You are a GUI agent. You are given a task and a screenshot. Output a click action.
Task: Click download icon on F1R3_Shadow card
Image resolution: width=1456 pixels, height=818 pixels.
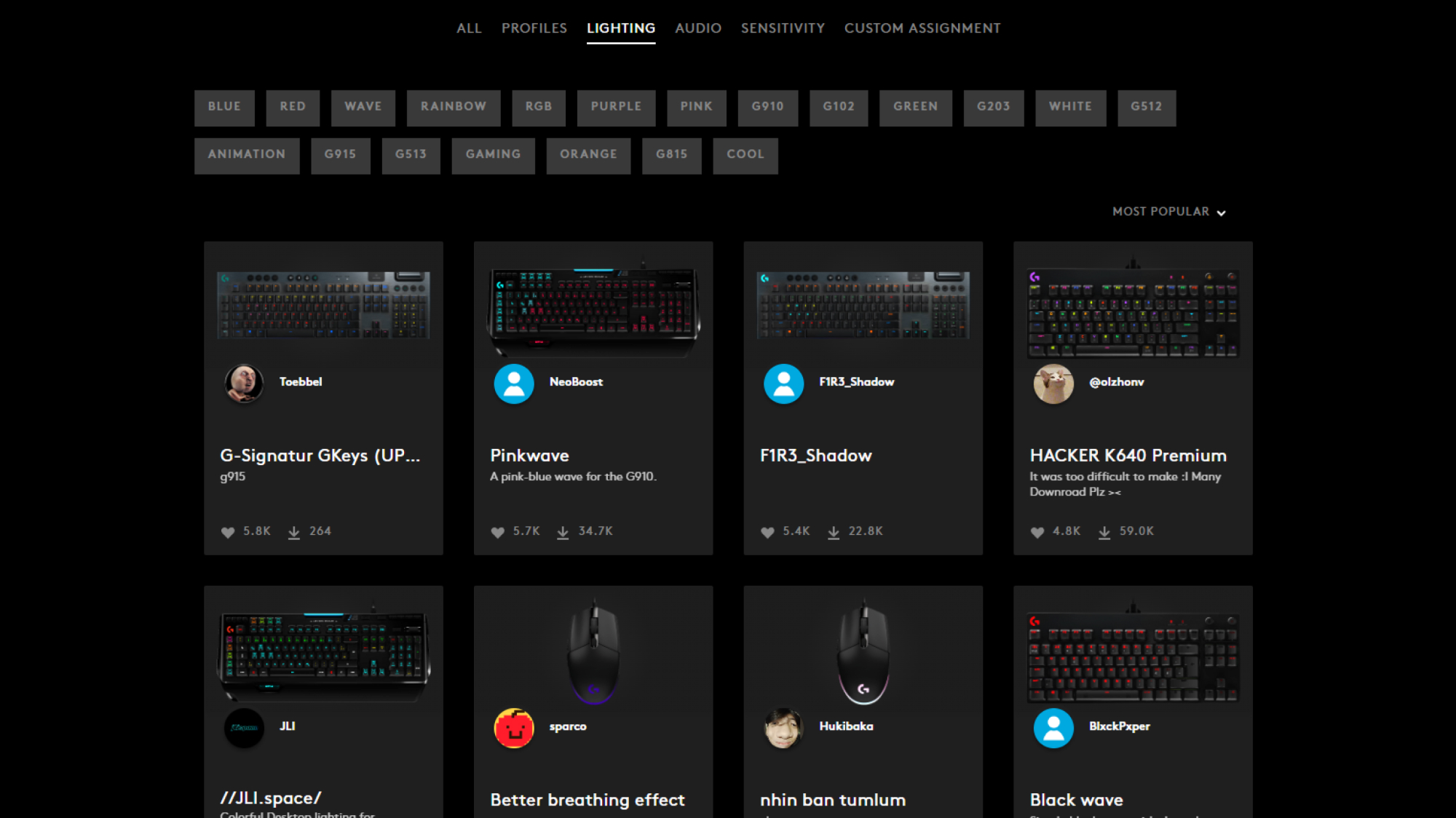(x=833, y=532)
